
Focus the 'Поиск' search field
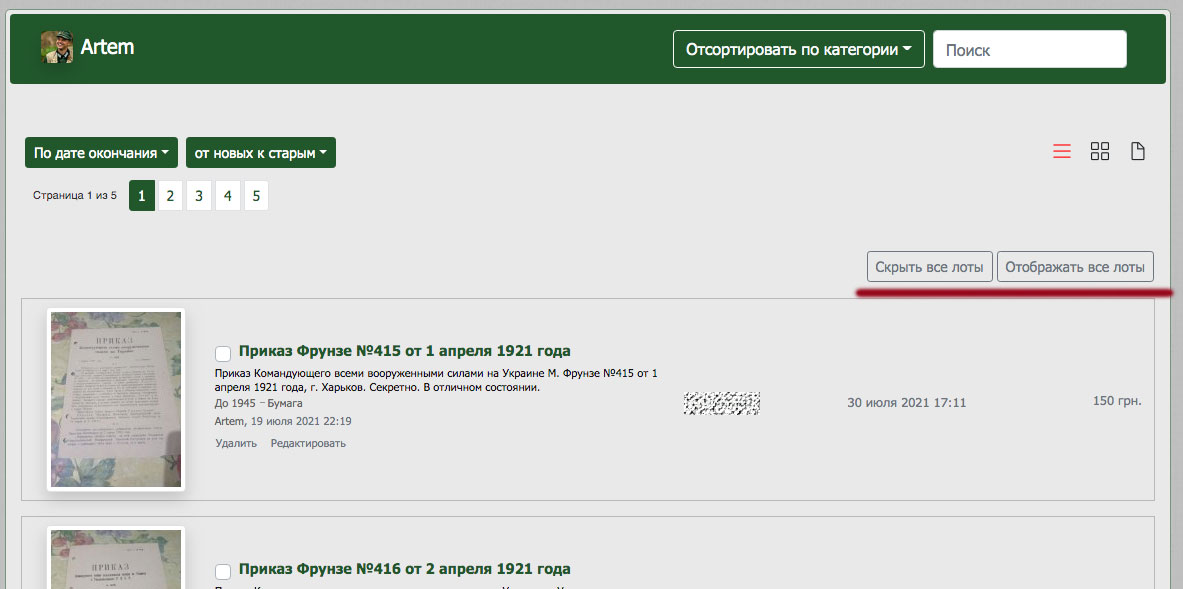click(1029, 49)
